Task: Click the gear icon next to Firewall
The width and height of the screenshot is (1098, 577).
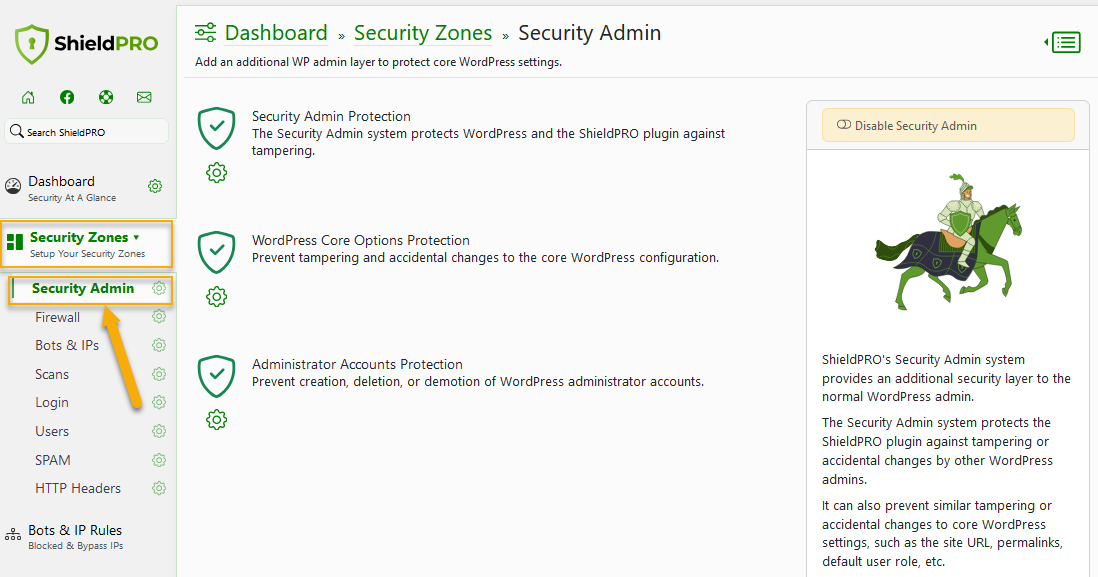Action: point(158,317)
